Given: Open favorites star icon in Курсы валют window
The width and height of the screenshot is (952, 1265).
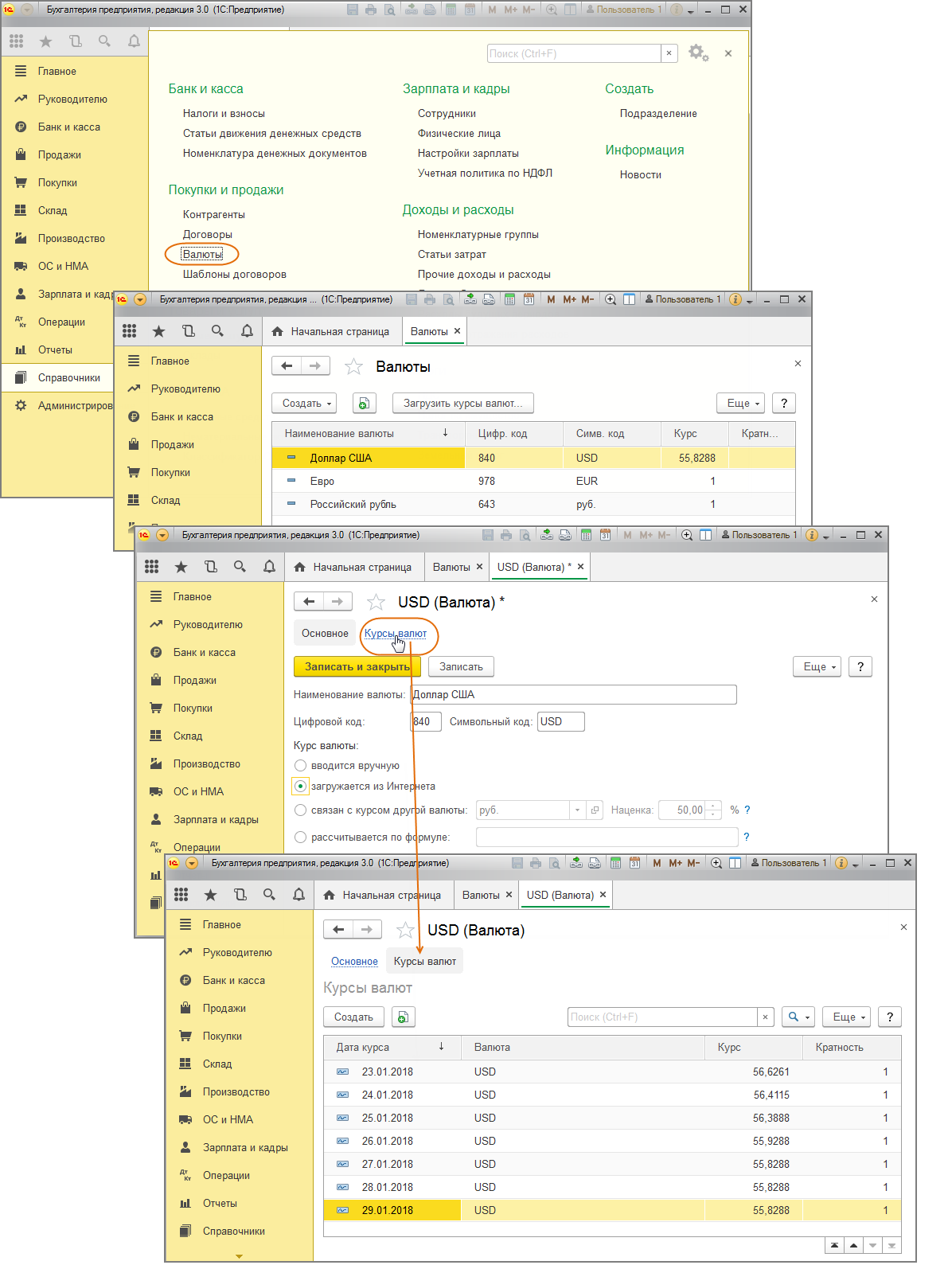Looking at the screenshot, I should [x=210, y=895].
